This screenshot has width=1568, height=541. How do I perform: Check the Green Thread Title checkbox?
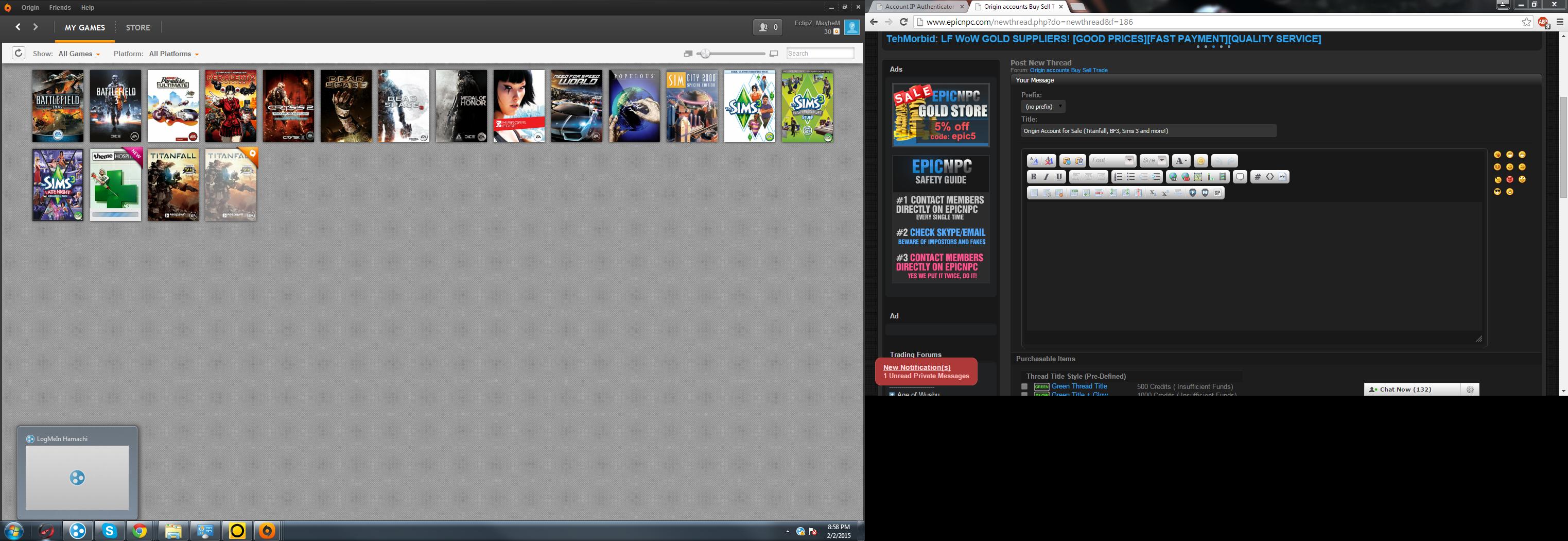coord(1024,386)
